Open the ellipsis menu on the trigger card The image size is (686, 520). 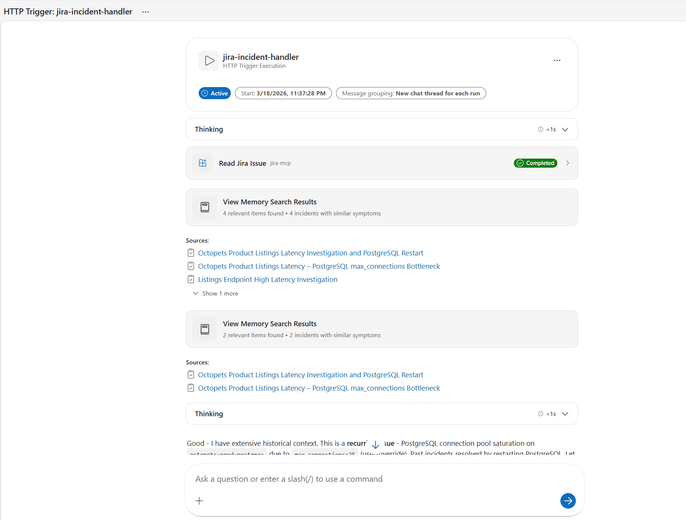tap(557, 61)
